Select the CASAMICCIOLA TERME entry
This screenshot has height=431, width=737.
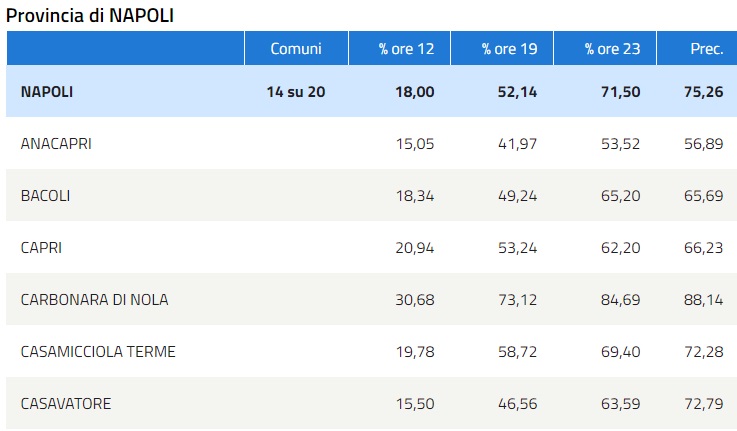click(x=98, y=352)
